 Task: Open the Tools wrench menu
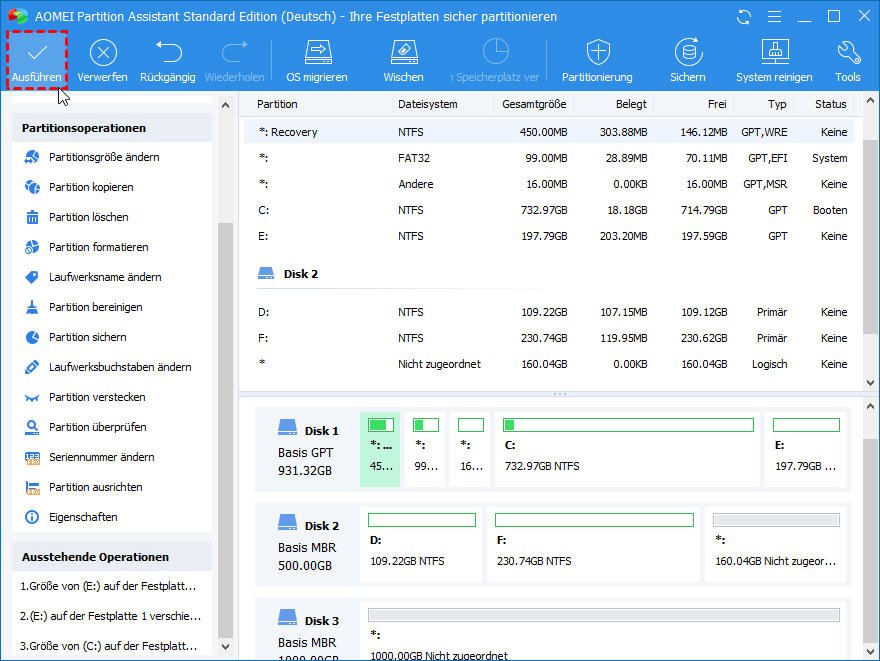coord(848,52)
